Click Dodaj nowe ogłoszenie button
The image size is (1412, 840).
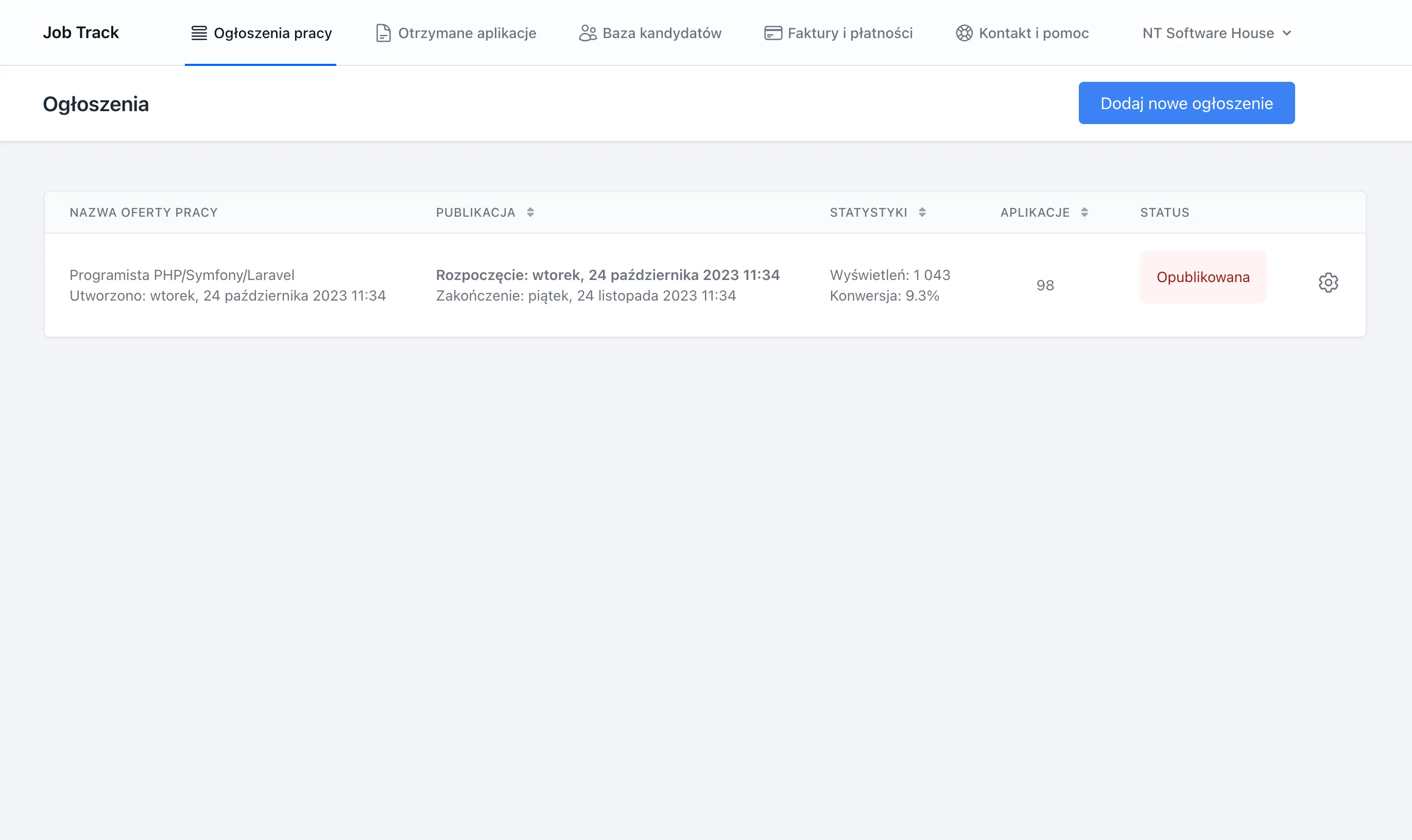pos(1186,103)
